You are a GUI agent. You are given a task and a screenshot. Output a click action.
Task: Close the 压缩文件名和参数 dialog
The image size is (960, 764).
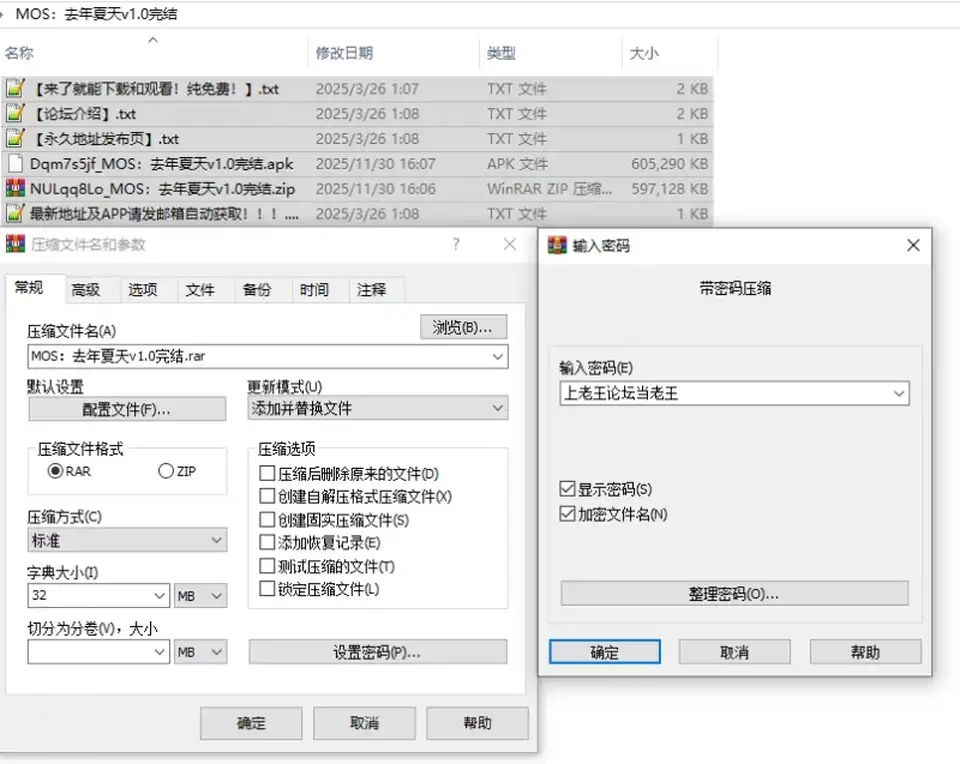[509, 244]
